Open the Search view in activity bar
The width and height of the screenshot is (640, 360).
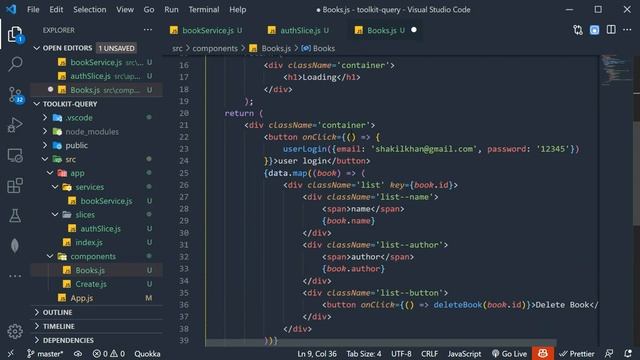15,64
